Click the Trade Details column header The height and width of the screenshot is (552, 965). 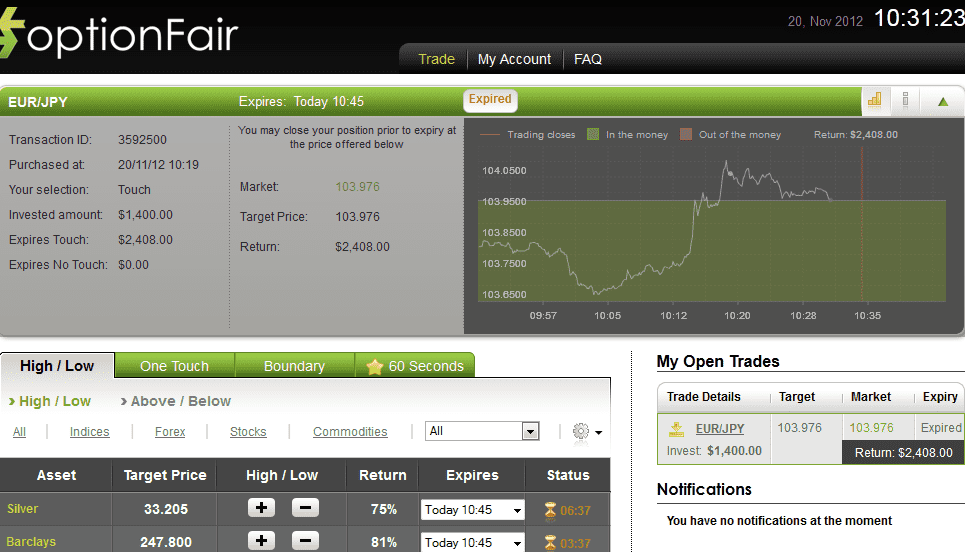point(703,397)
